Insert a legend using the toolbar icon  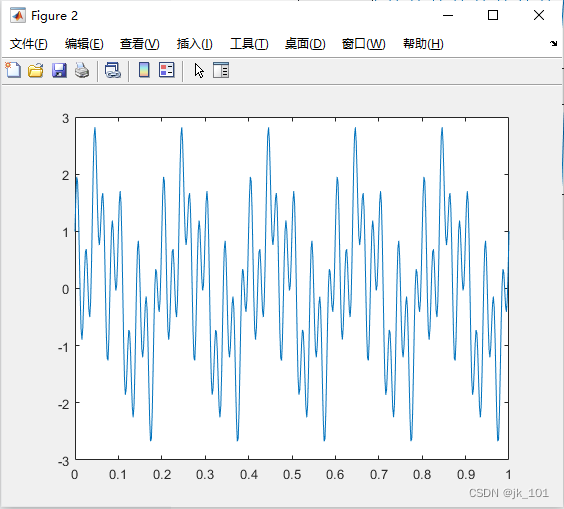coord(167,70)
